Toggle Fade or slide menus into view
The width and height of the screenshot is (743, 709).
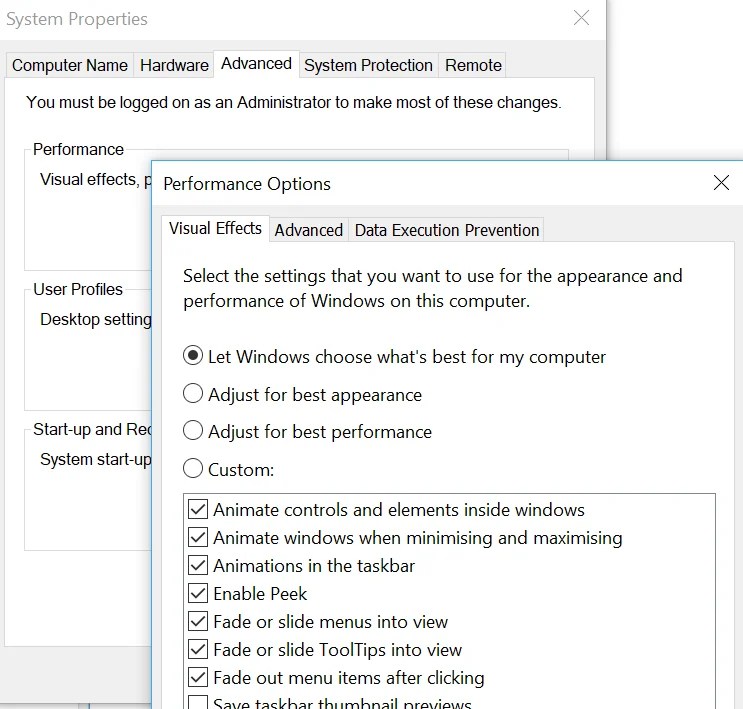[x=198, y=621]
